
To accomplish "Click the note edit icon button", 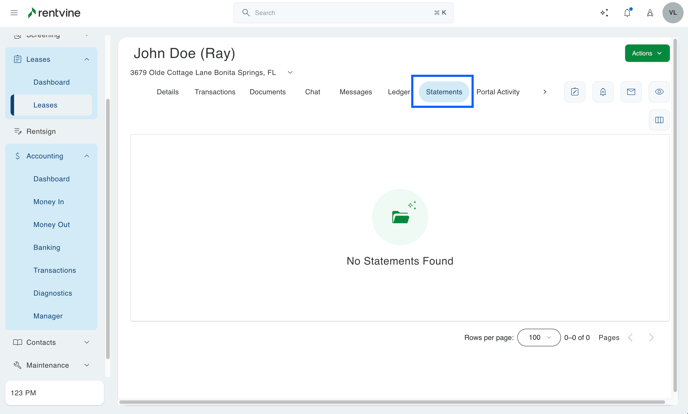I will [575, 92].
